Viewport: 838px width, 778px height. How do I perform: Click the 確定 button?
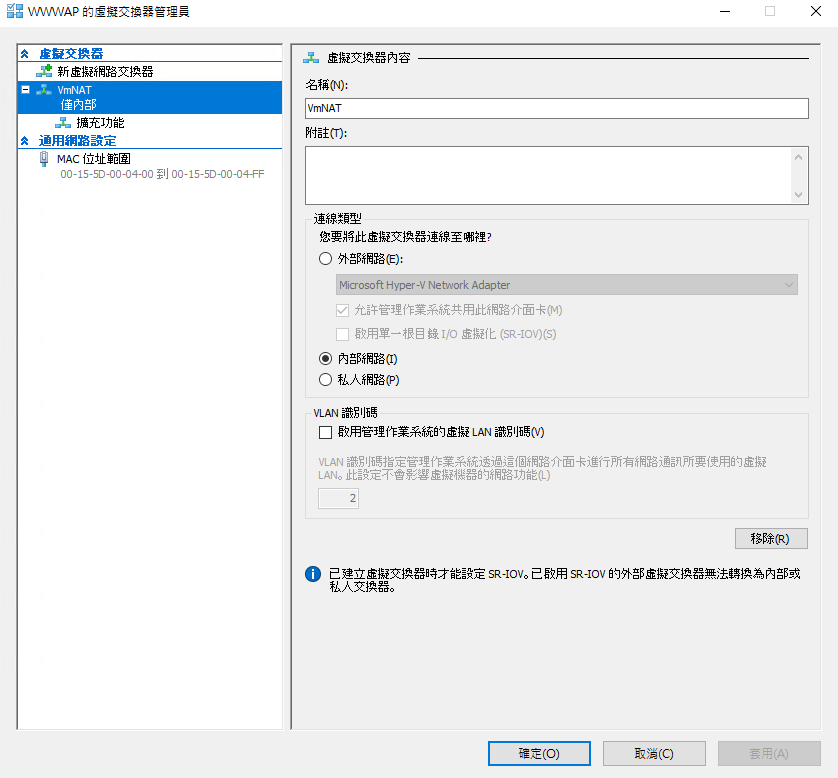539,753
